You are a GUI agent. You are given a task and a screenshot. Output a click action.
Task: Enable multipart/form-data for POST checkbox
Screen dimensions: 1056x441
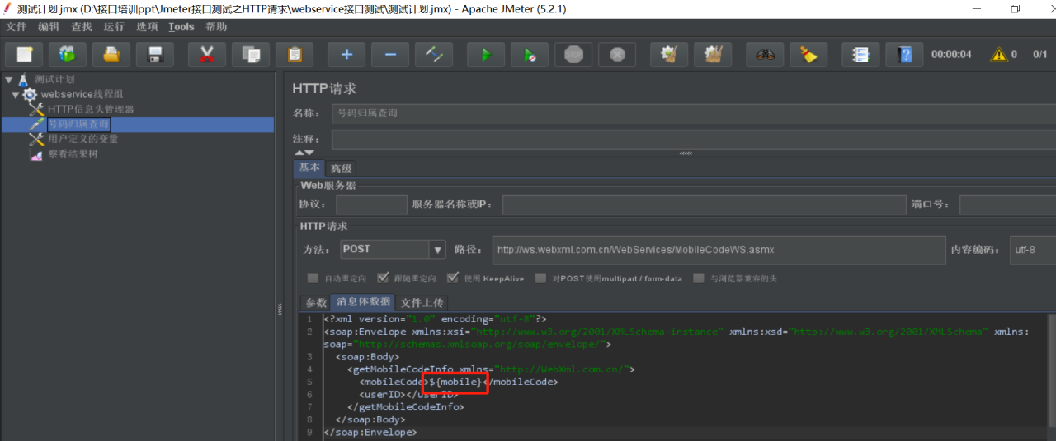(x=540, y=278)
